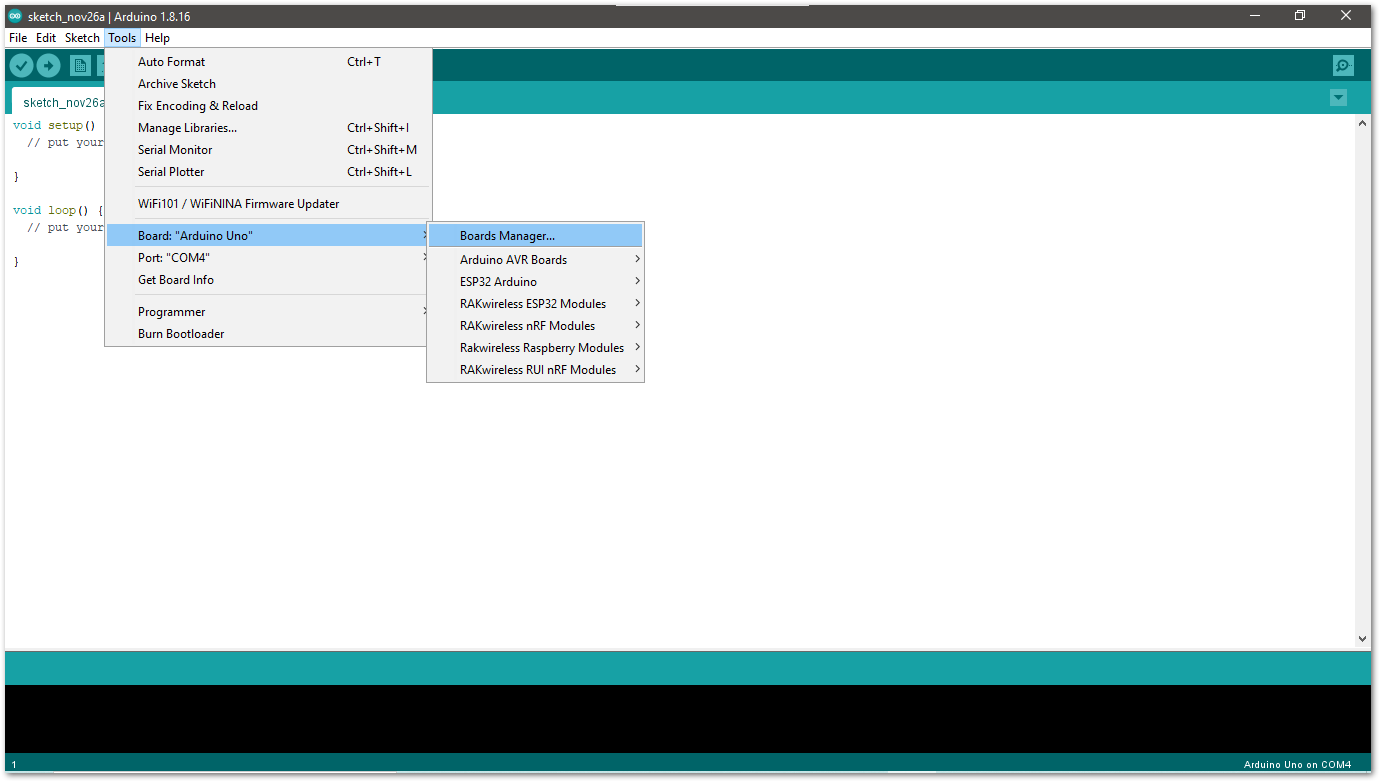This screenshot has height=782, width=1380.
Task: Click the "void setup()" code line
Action: coord(54,126)
